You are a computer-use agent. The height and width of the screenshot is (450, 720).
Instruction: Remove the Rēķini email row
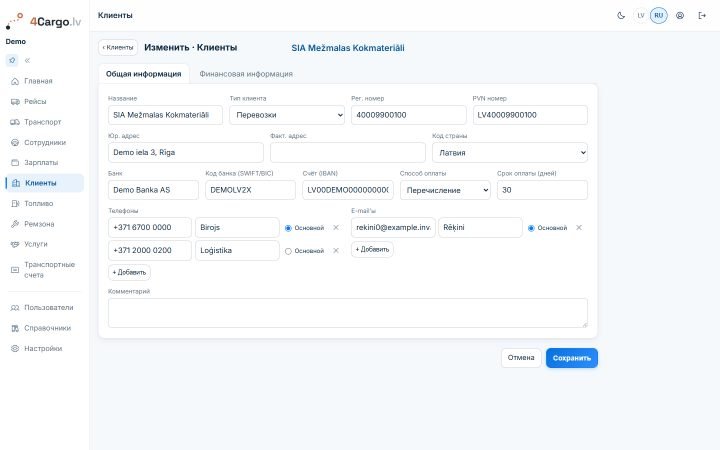click(x=579, y=228)
